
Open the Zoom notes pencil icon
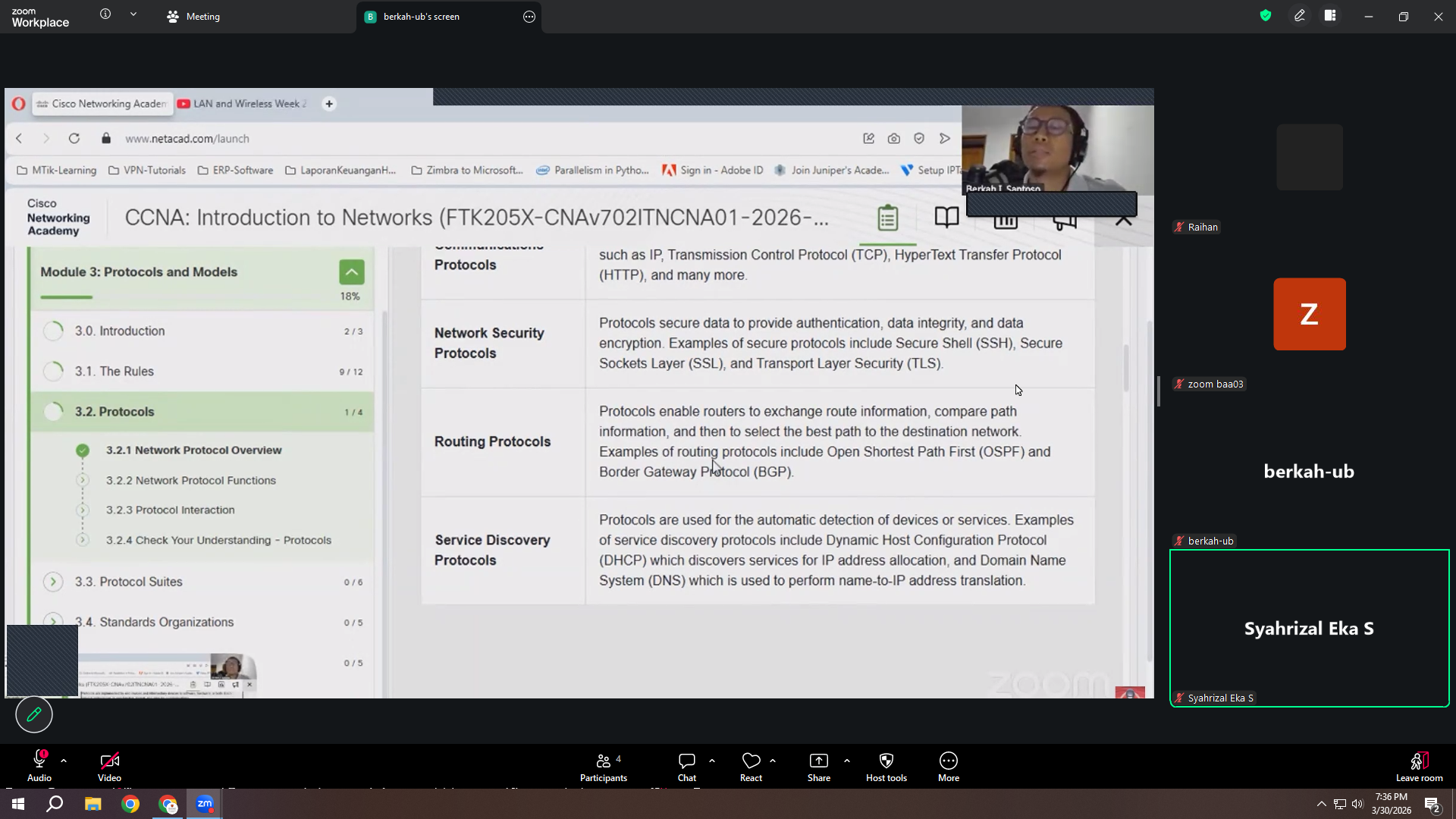coord(1300,15)
